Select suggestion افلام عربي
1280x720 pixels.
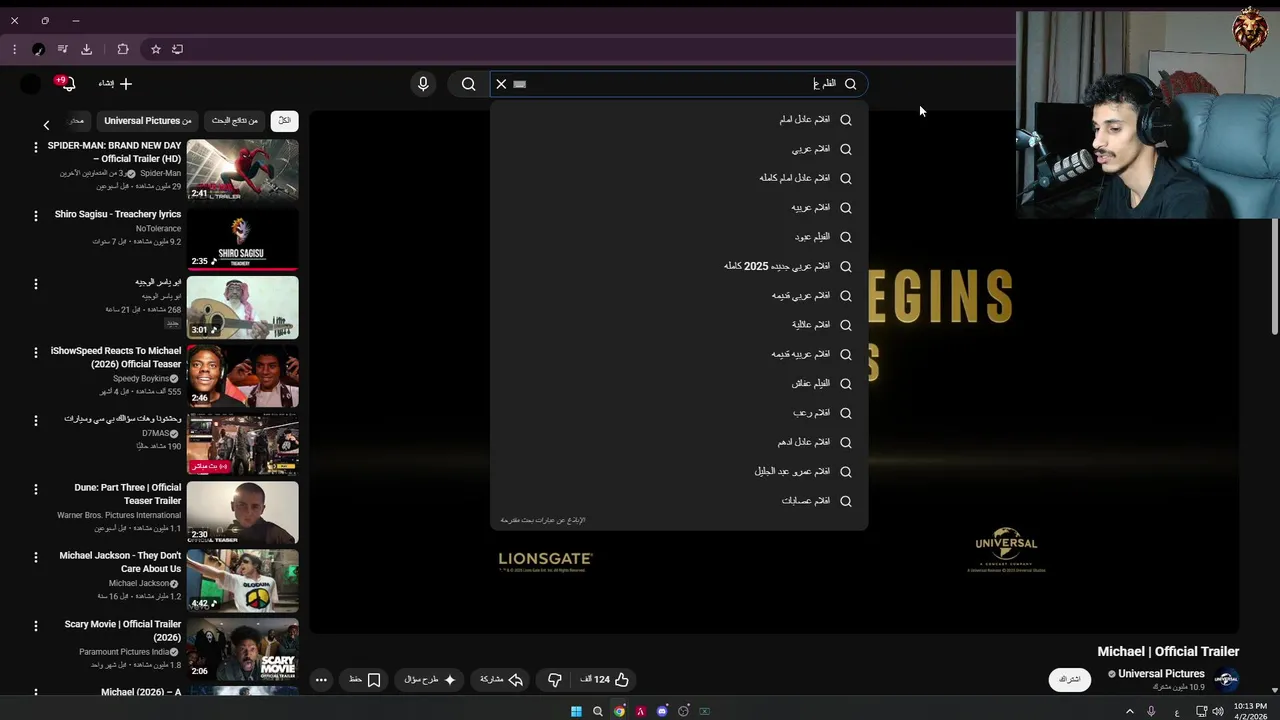tap(679, 149)
